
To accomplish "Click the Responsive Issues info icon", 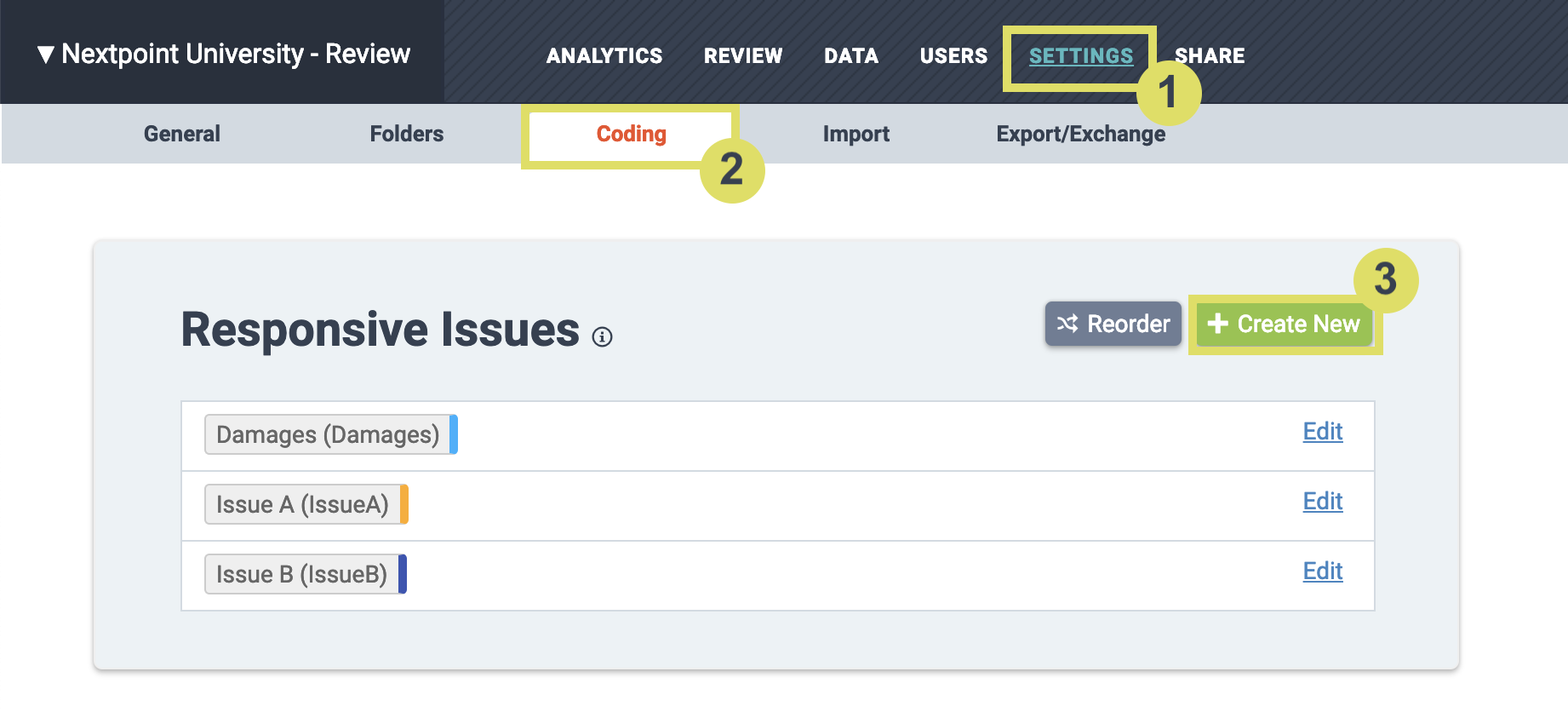I will coord(603,337).
